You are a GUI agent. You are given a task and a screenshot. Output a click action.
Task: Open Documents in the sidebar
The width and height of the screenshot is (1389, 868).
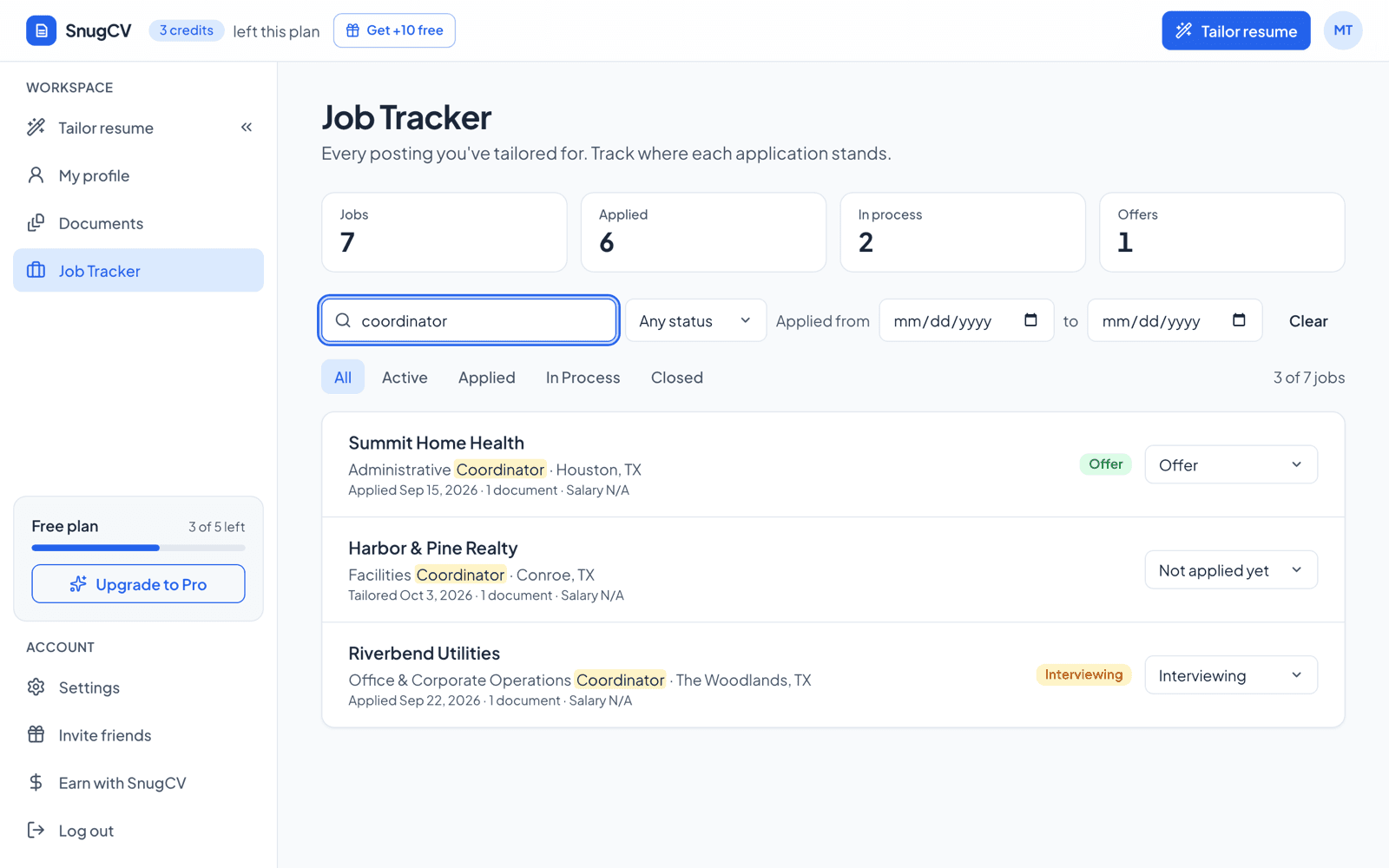coord(138,223)
